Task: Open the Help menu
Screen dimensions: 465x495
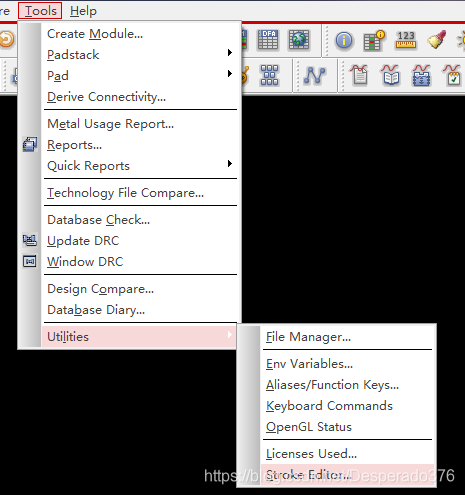Action: click(83, 11)
